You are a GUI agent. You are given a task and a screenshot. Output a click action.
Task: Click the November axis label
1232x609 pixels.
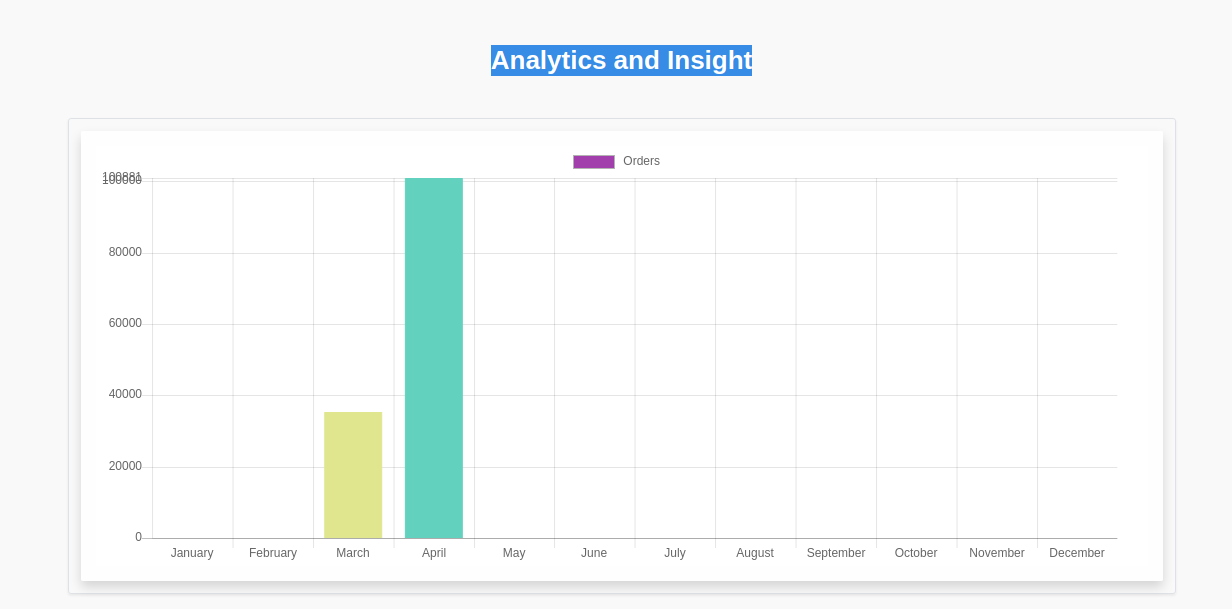pyautogui.click(x=997, y=553)
